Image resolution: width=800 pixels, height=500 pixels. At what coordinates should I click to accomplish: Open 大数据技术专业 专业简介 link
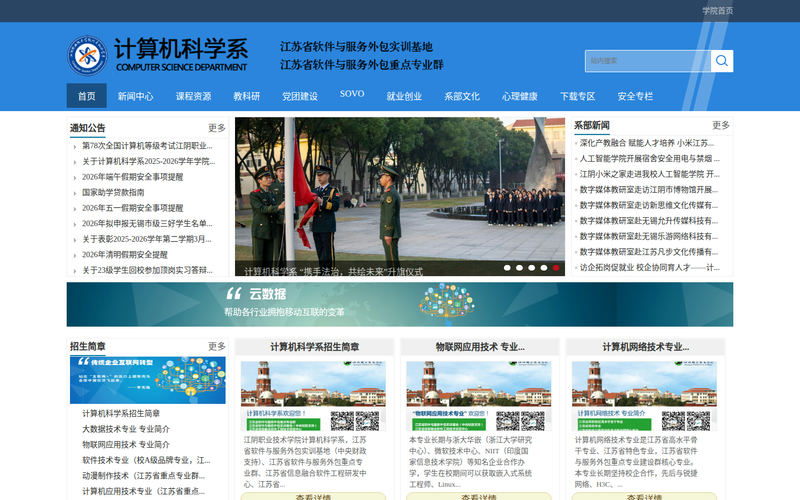pyautogui.click(x=126, y=429)
